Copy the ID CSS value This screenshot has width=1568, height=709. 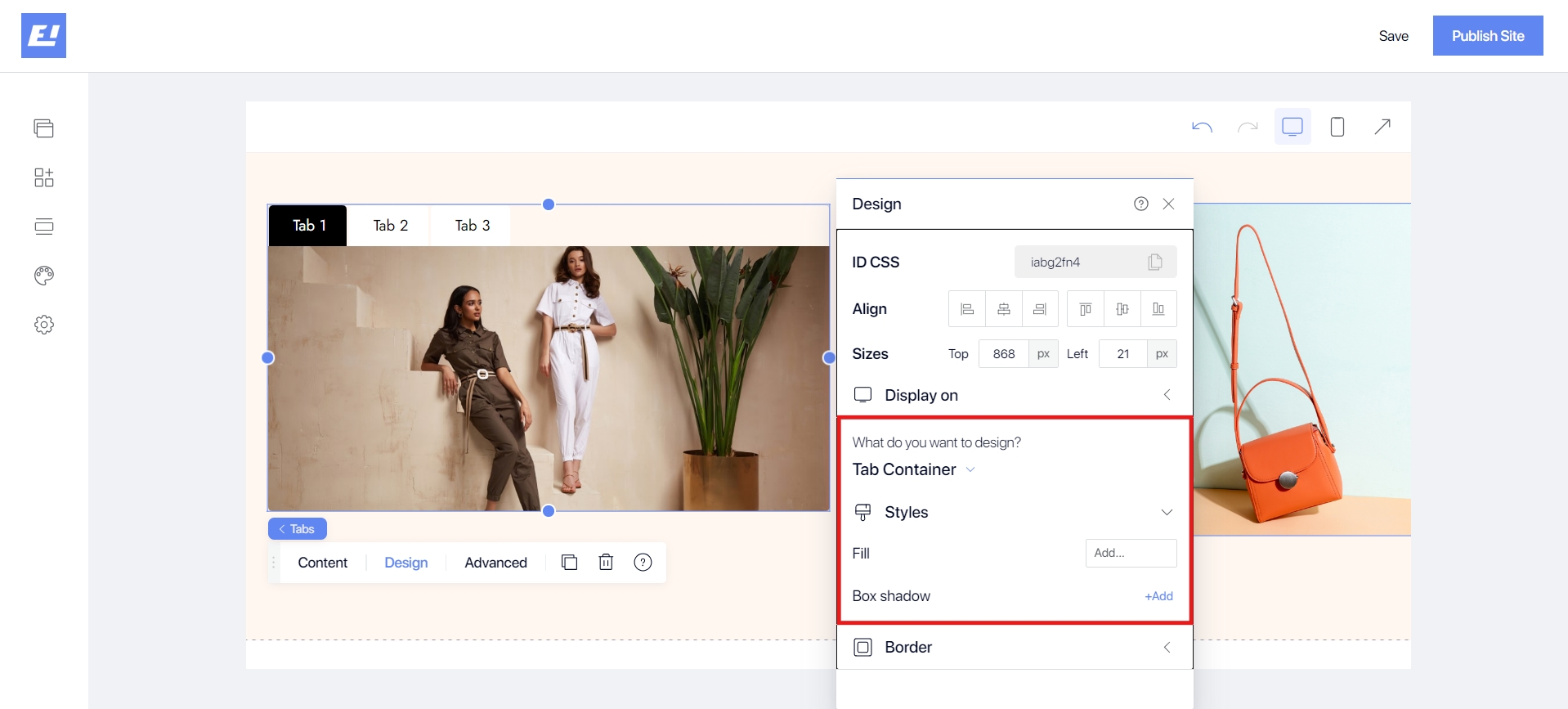coord(1154,263)
